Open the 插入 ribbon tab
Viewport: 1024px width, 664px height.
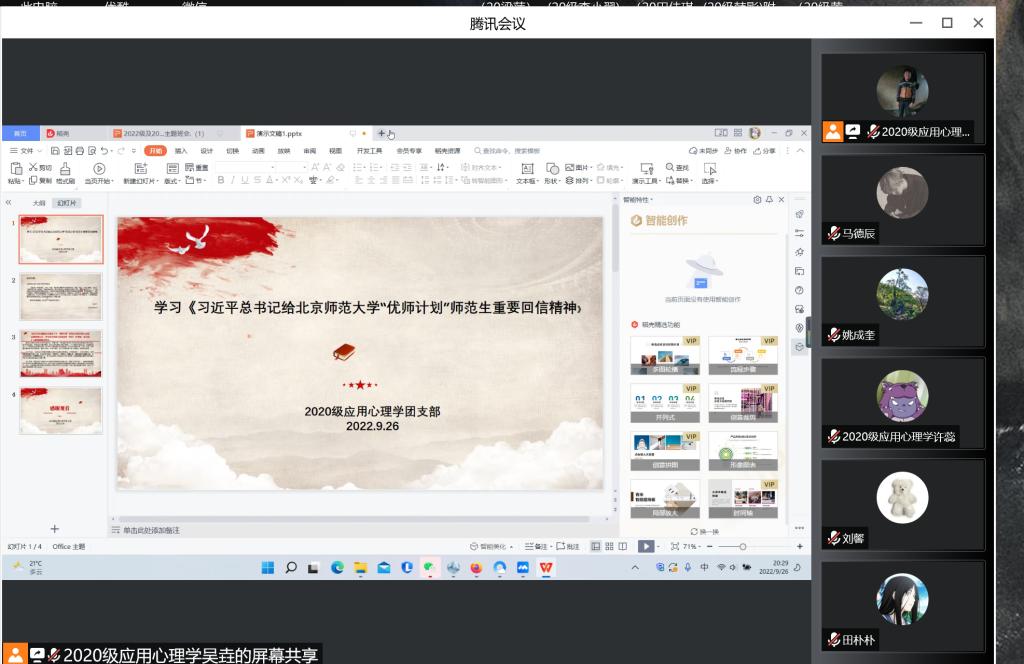pos(181,151)
